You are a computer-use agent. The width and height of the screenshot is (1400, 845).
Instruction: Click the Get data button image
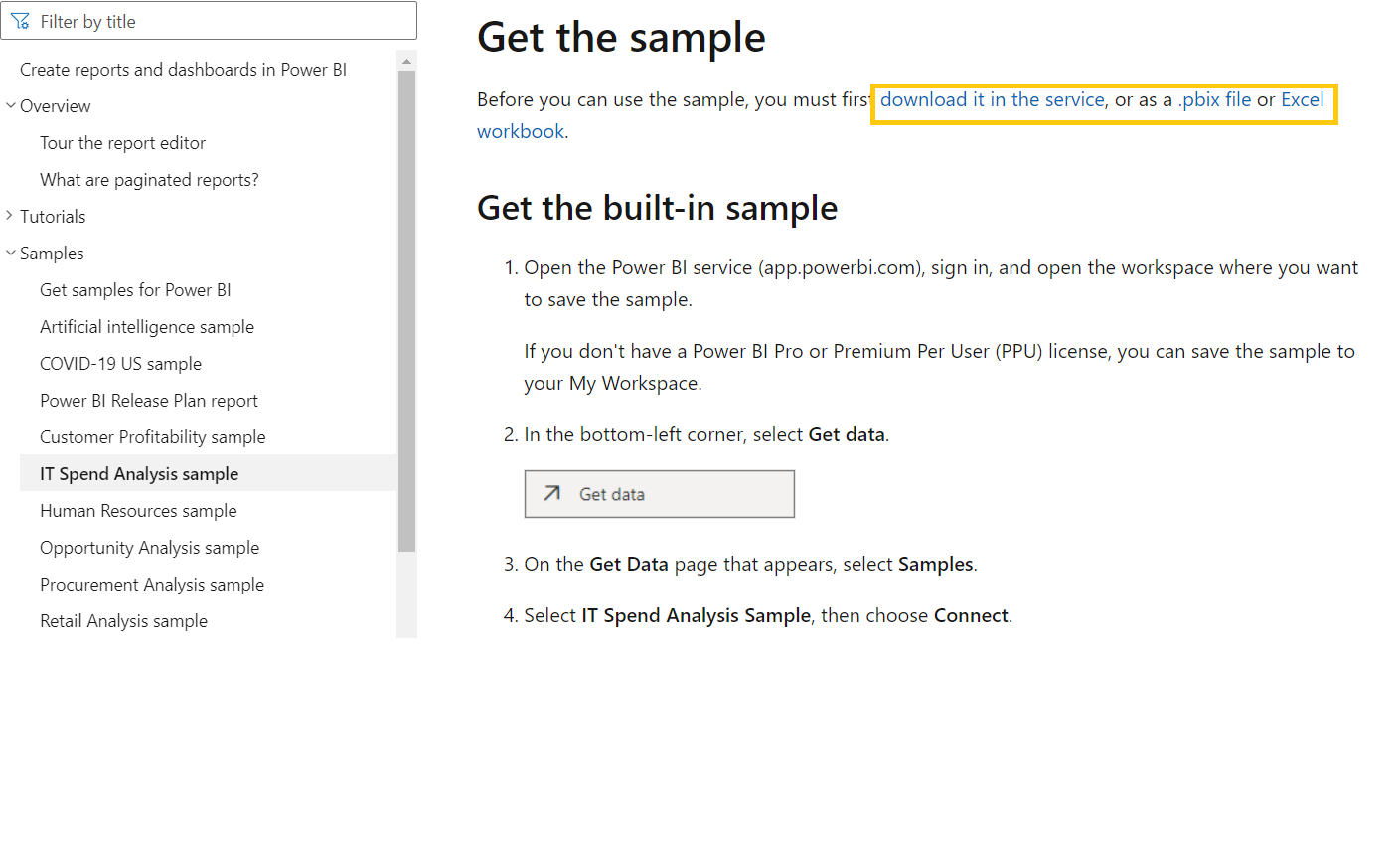[x=660, y=494]
